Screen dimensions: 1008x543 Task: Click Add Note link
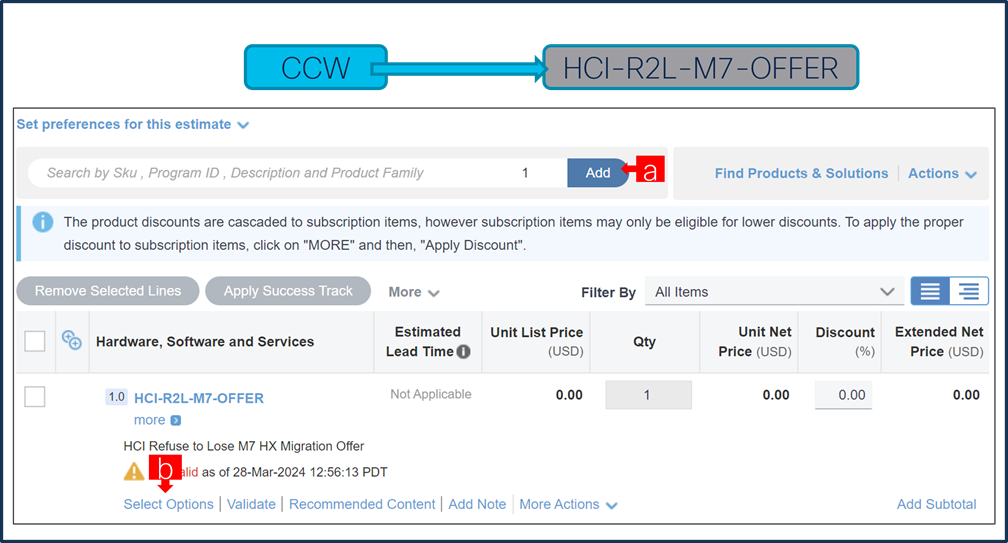477,504
